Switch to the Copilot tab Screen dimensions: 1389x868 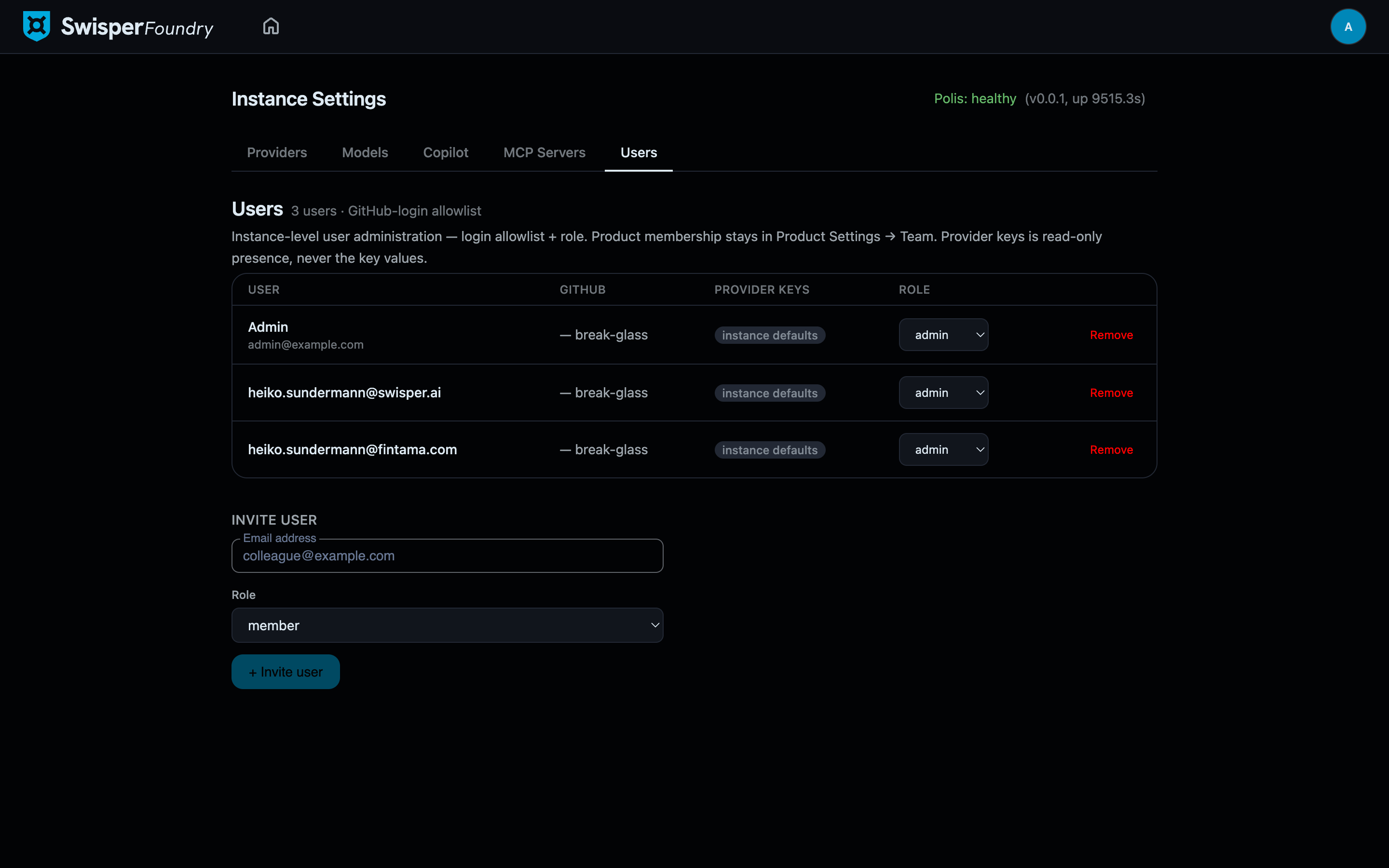pyautogui.click(x=446, y=153)
